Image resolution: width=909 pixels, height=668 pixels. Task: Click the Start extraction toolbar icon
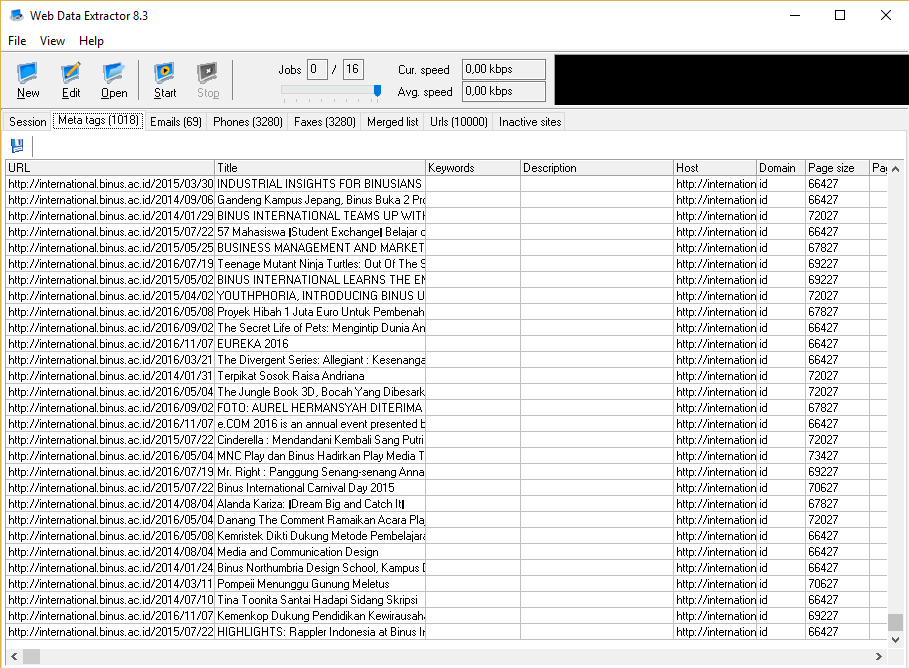165,80
